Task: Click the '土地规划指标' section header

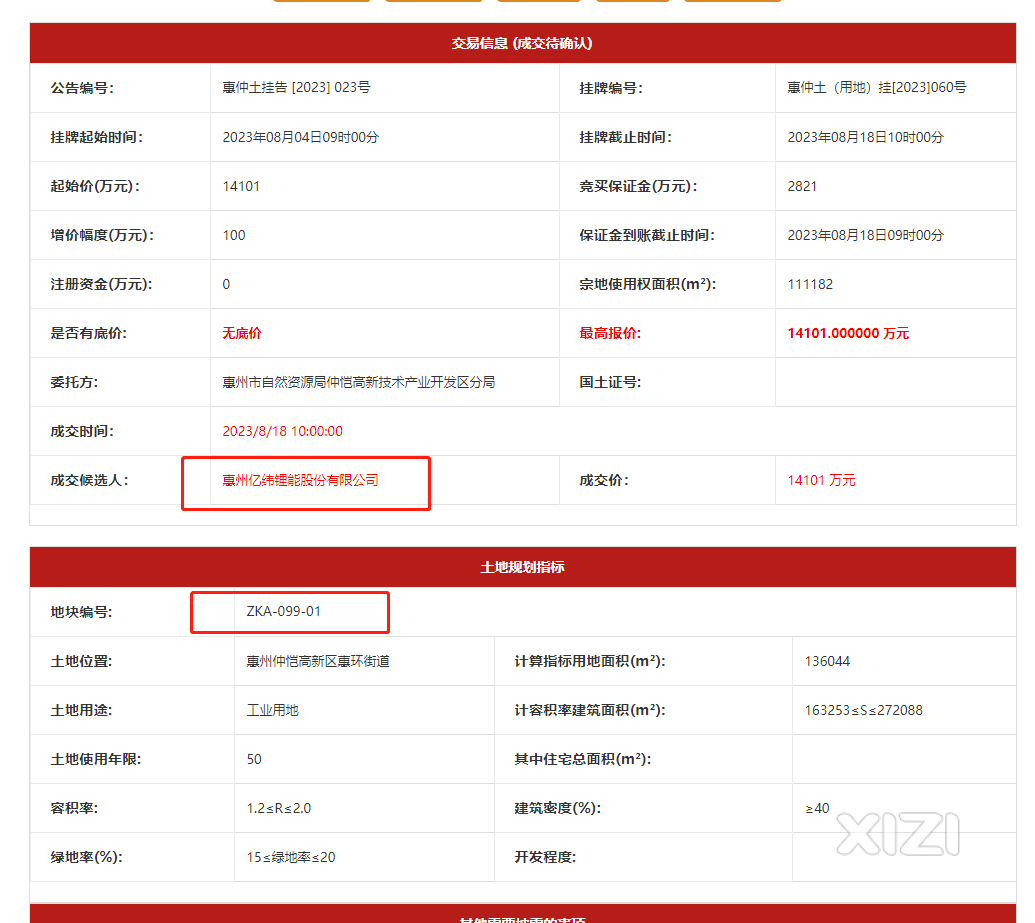Action: point(522,567)
